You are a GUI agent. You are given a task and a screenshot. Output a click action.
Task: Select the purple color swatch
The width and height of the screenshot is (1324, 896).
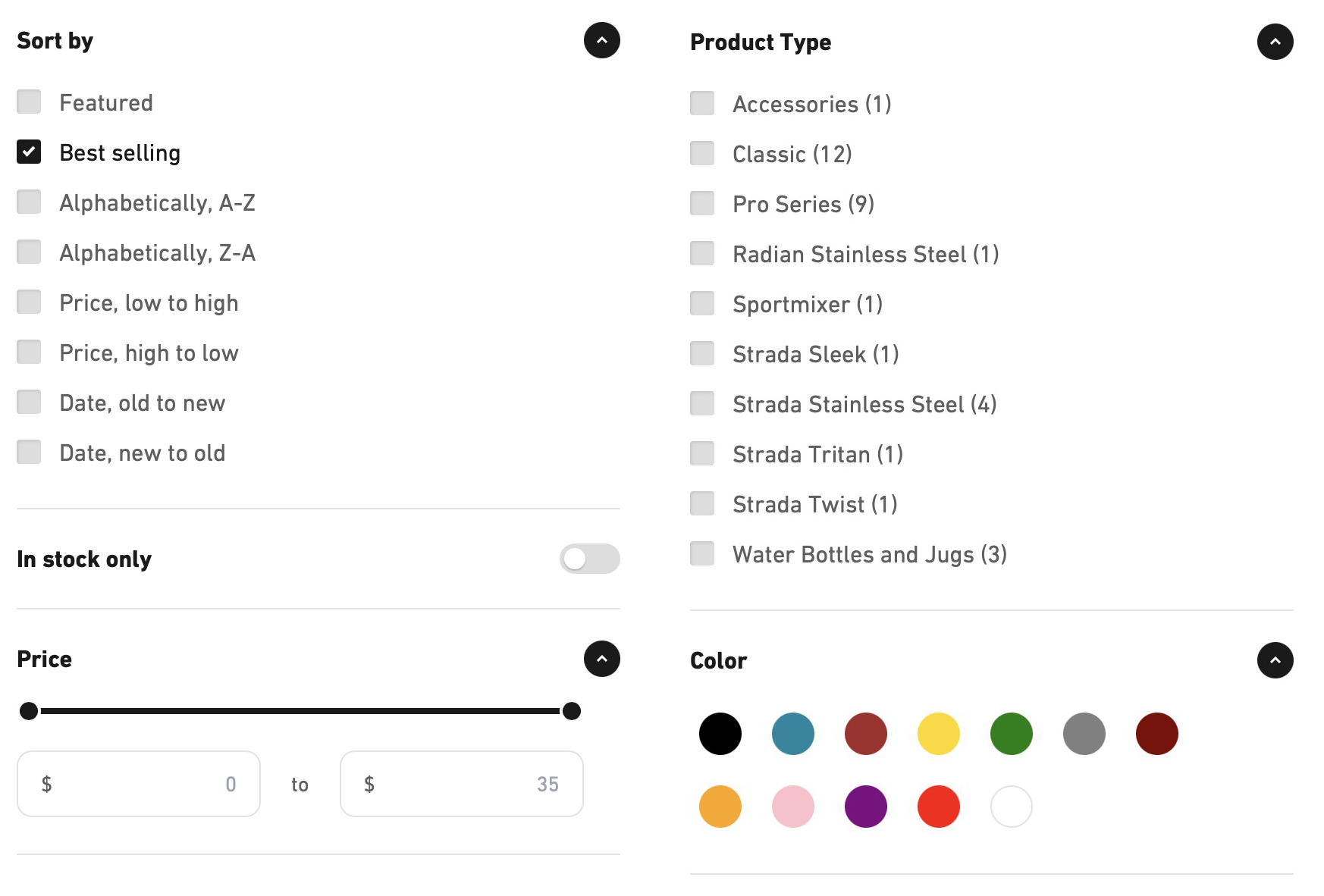coord(865,807)
